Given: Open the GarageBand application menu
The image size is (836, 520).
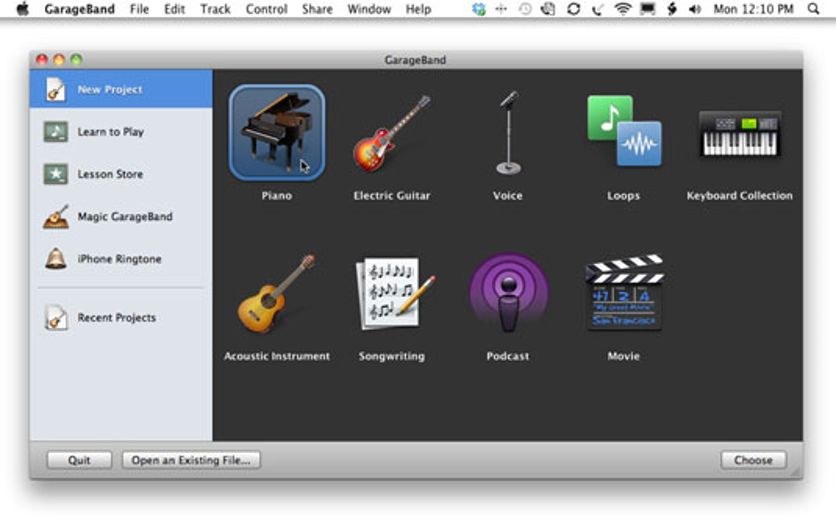Looking at the screenshot, I should [79, 9].
